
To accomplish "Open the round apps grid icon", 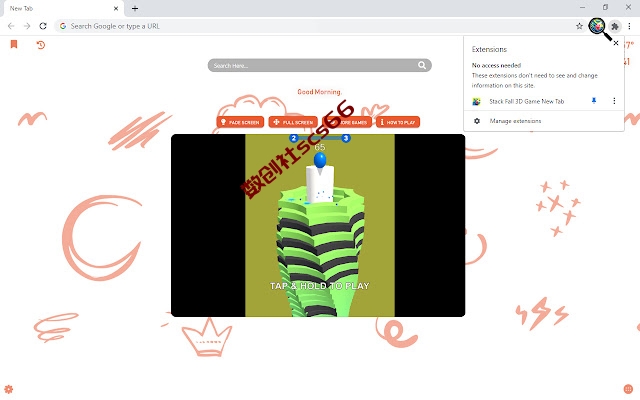I will coord(628,389).
